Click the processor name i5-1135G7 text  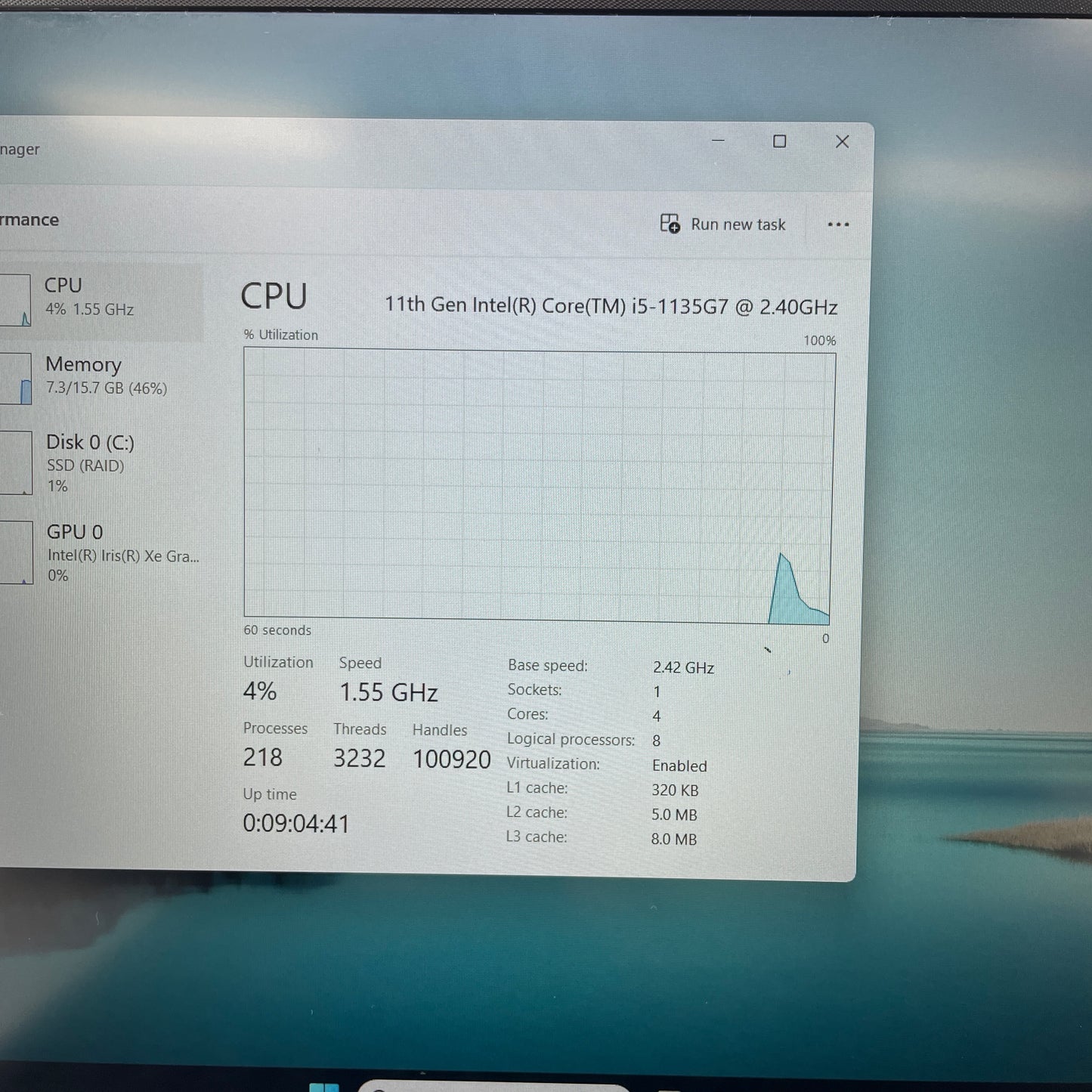click(611, 305)
